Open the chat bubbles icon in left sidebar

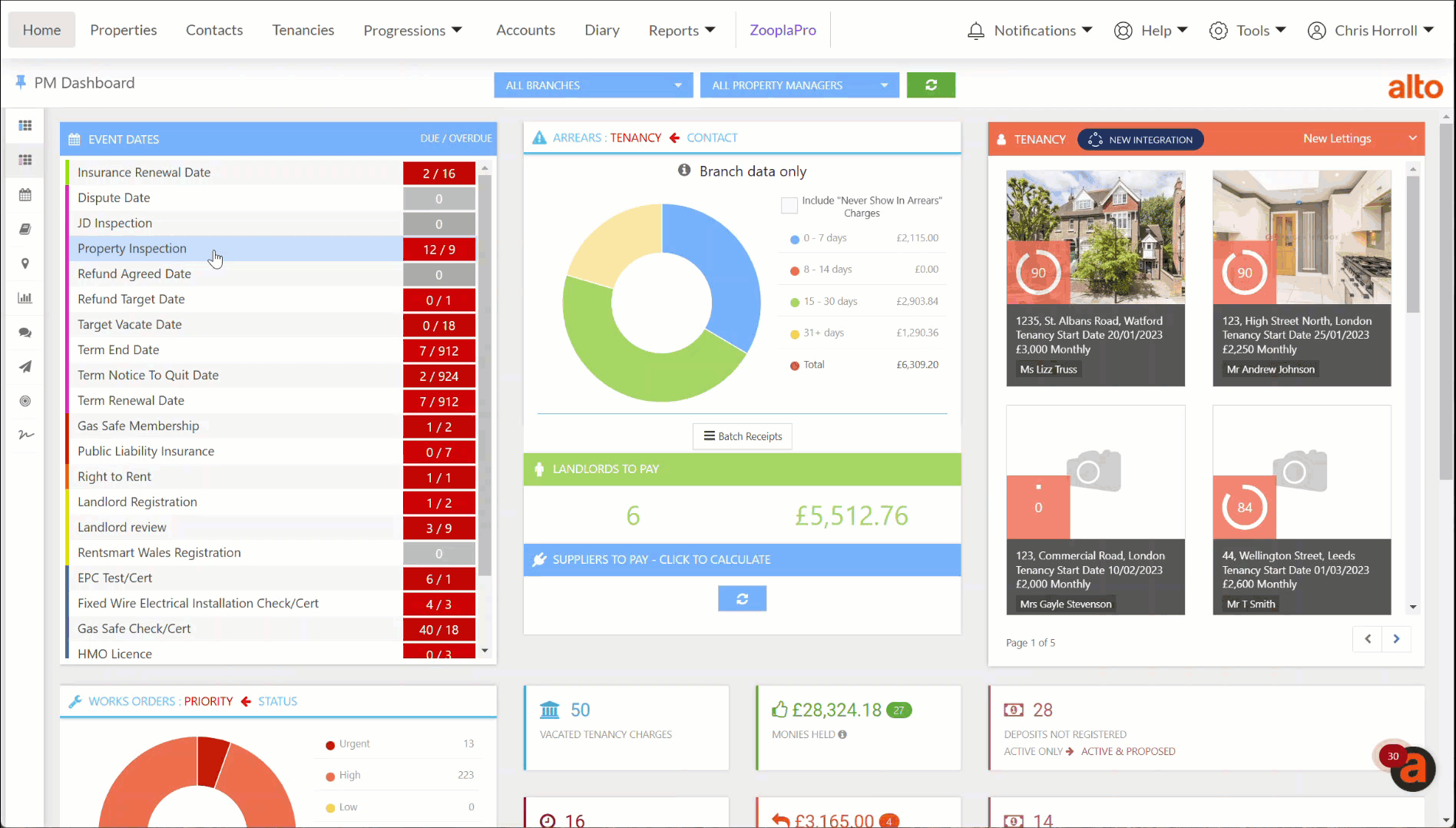(x=25, y=333)
